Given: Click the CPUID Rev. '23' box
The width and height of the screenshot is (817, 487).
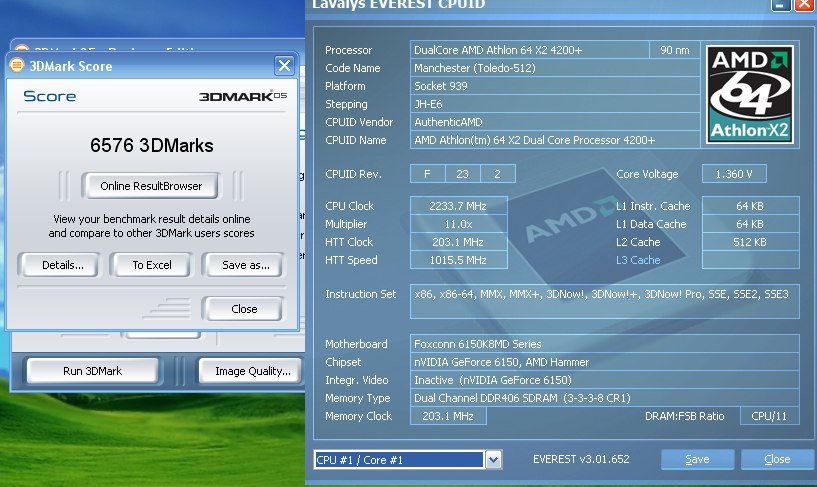Looking at the screenshot, I should click(x=462, y=174).
